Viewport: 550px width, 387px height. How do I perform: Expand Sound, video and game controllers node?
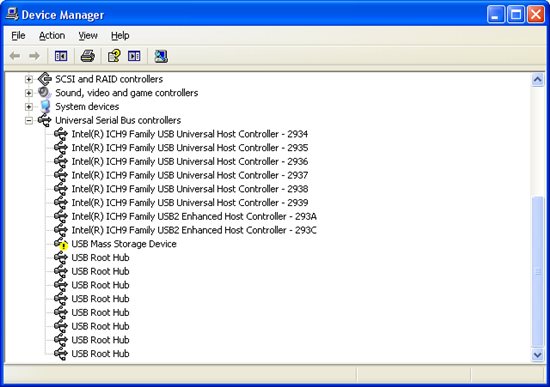[29, 93]
